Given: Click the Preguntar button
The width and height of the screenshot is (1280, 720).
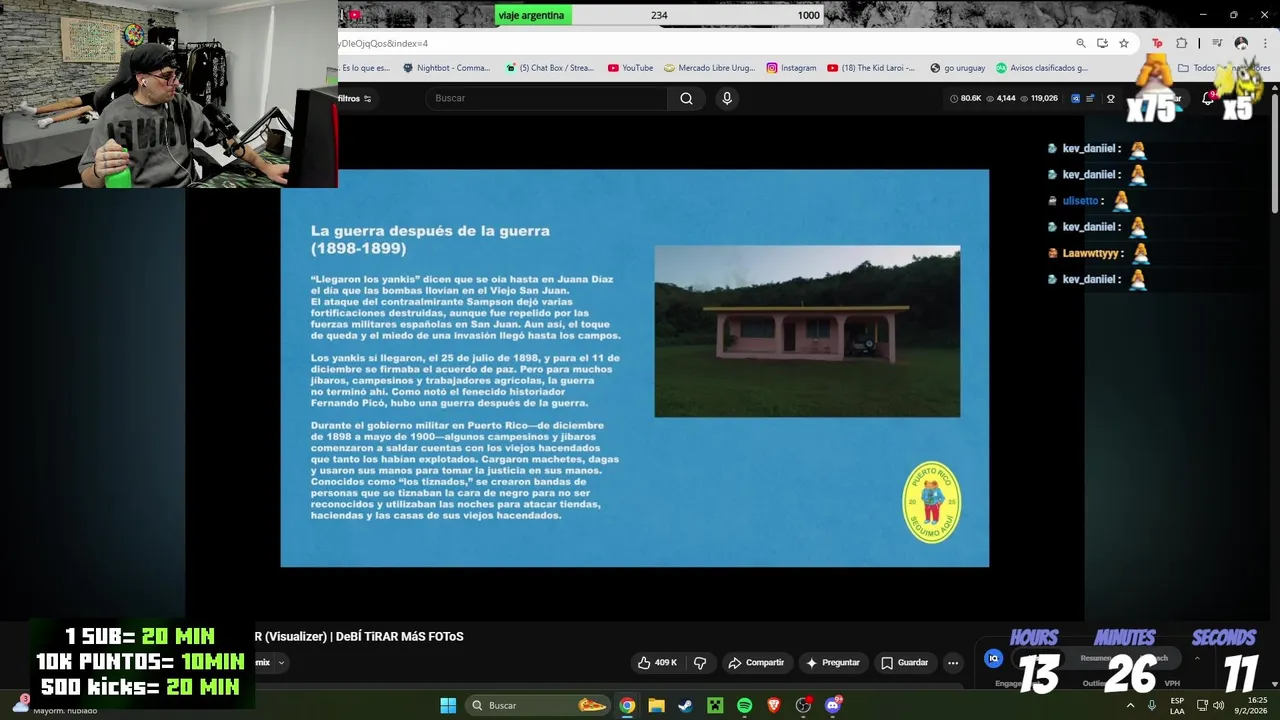Looking at the screenshot, I should point(832,662).
